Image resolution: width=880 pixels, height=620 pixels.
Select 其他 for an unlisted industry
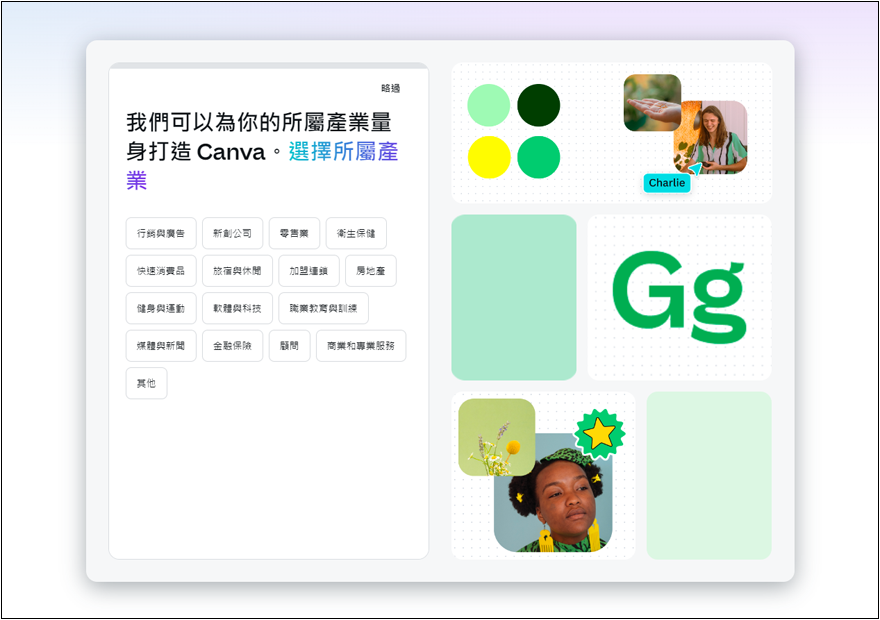point(146,383)
